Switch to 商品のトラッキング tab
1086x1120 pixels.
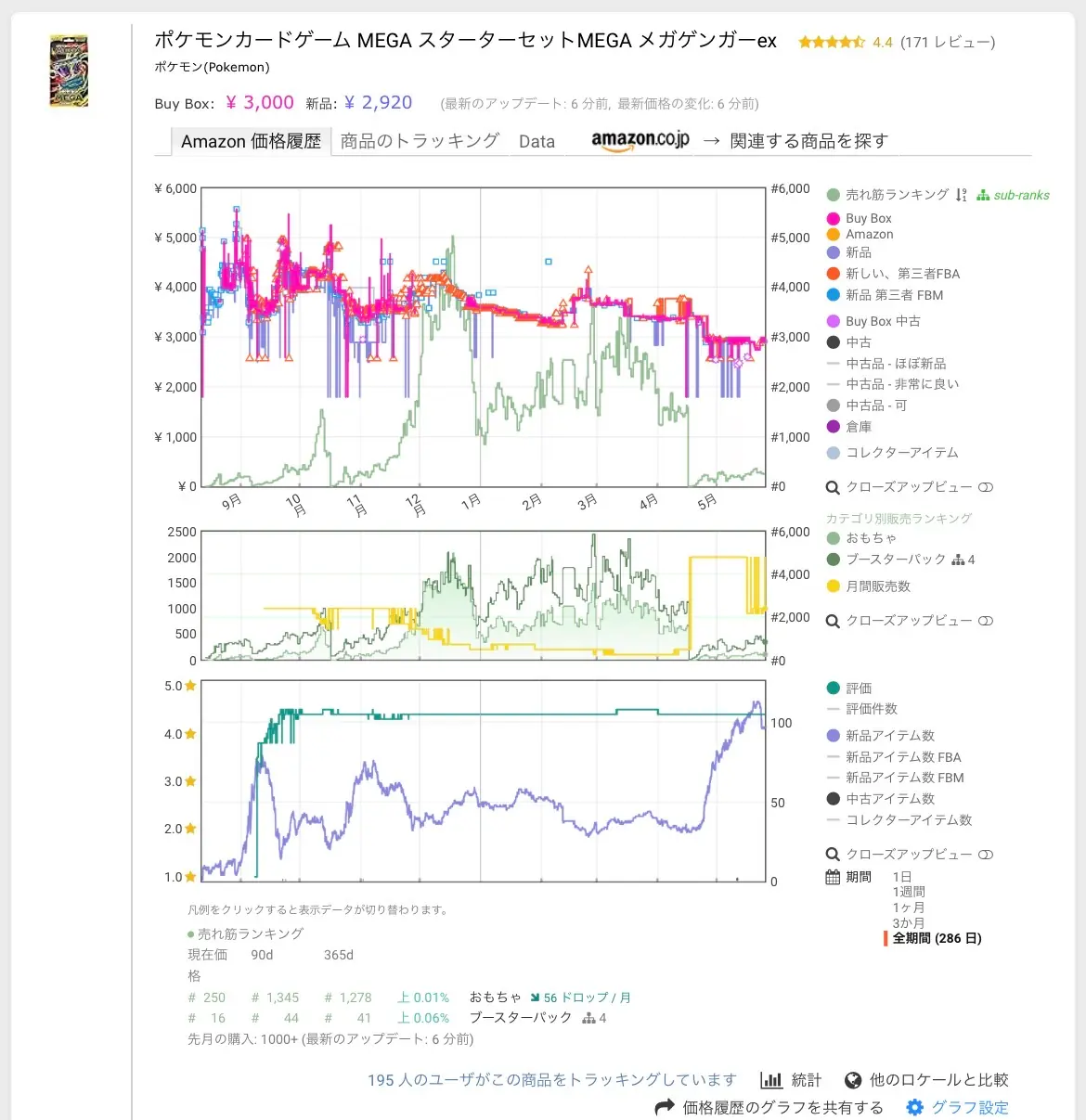pos(420,141)
